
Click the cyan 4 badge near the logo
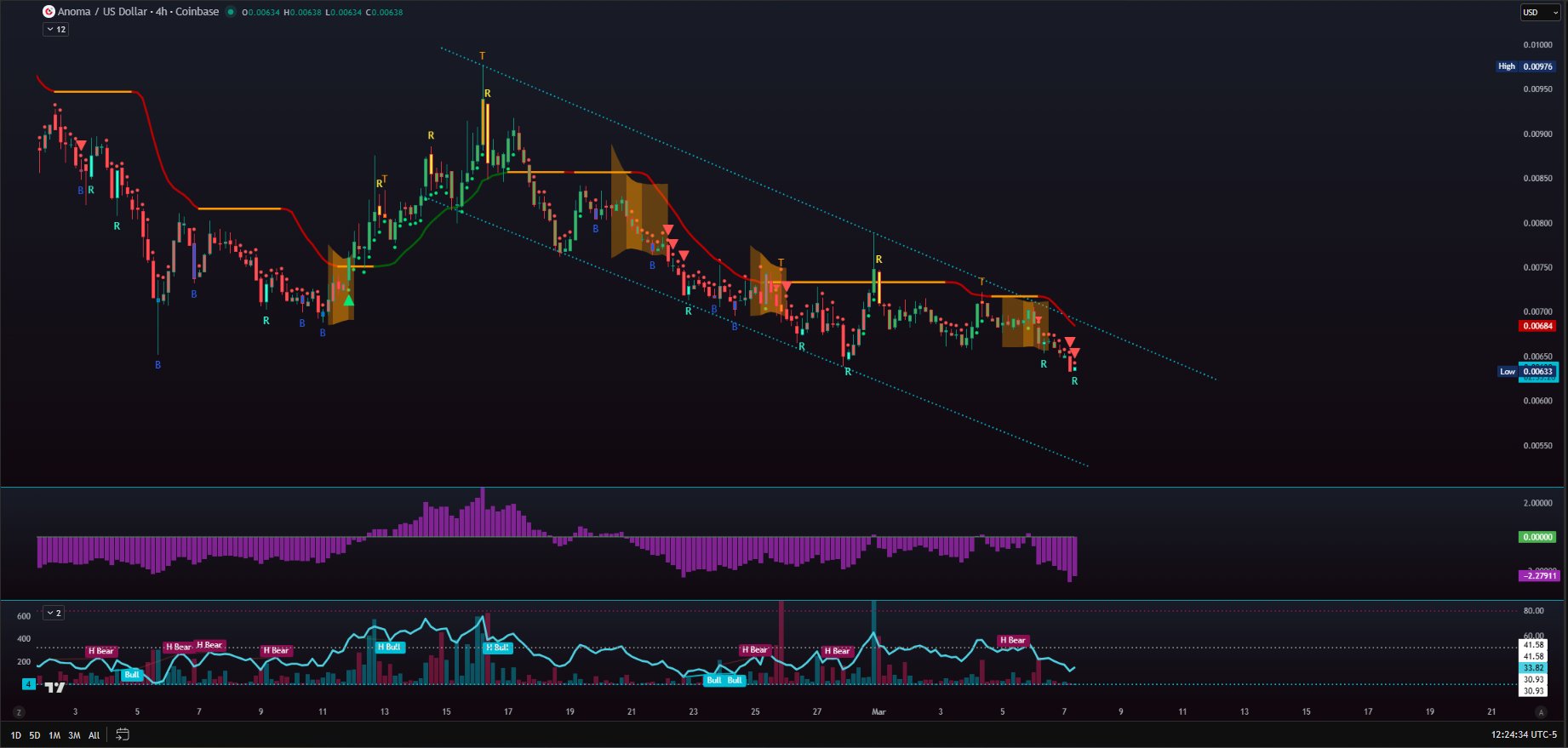(28, 684)
